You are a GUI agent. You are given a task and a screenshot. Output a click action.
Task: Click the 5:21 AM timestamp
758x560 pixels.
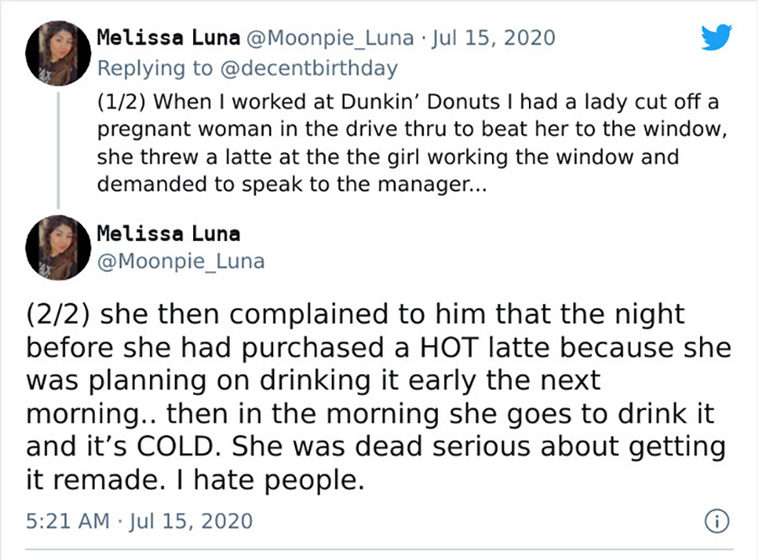click(x=68, y=521)
